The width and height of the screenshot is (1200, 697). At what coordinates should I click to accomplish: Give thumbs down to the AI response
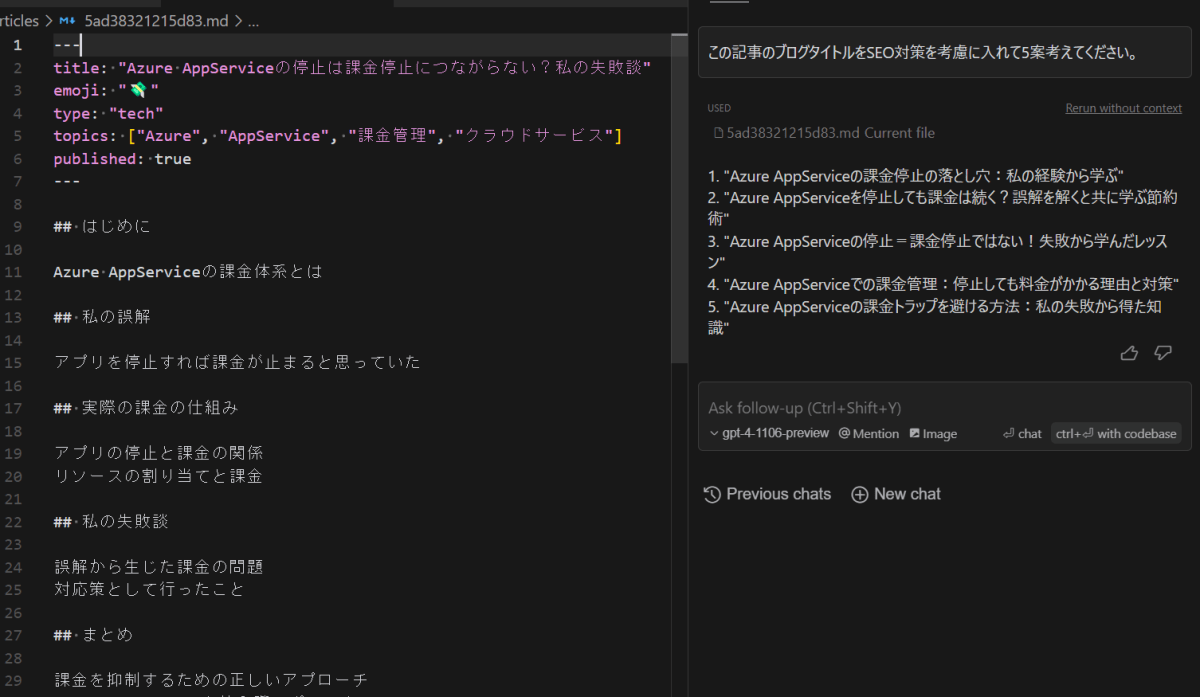[1162, 353]
